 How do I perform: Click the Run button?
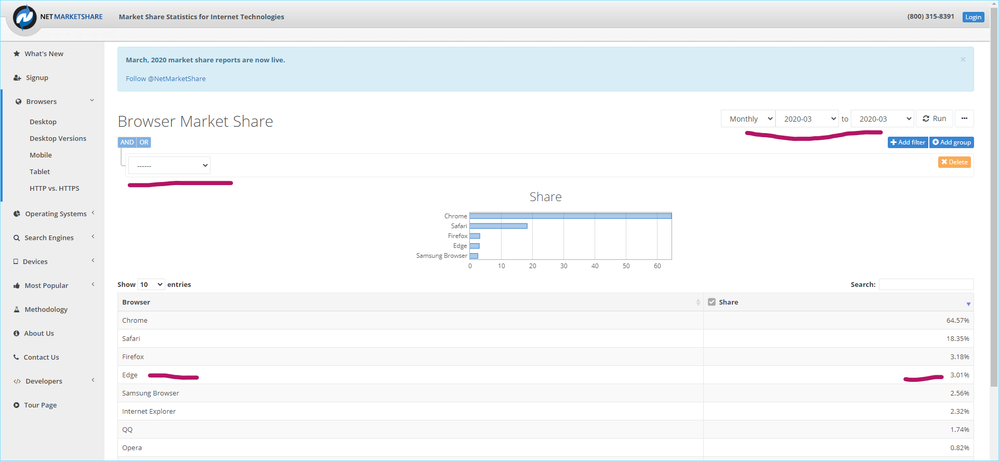pyautogui.click(x=935, y=118)
